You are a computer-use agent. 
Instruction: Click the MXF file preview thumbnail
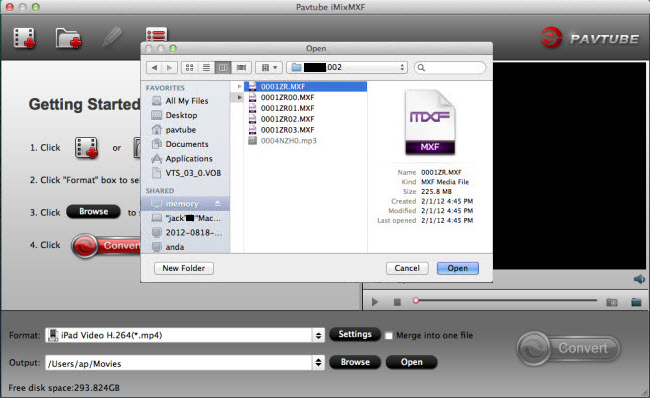[430, 122]
